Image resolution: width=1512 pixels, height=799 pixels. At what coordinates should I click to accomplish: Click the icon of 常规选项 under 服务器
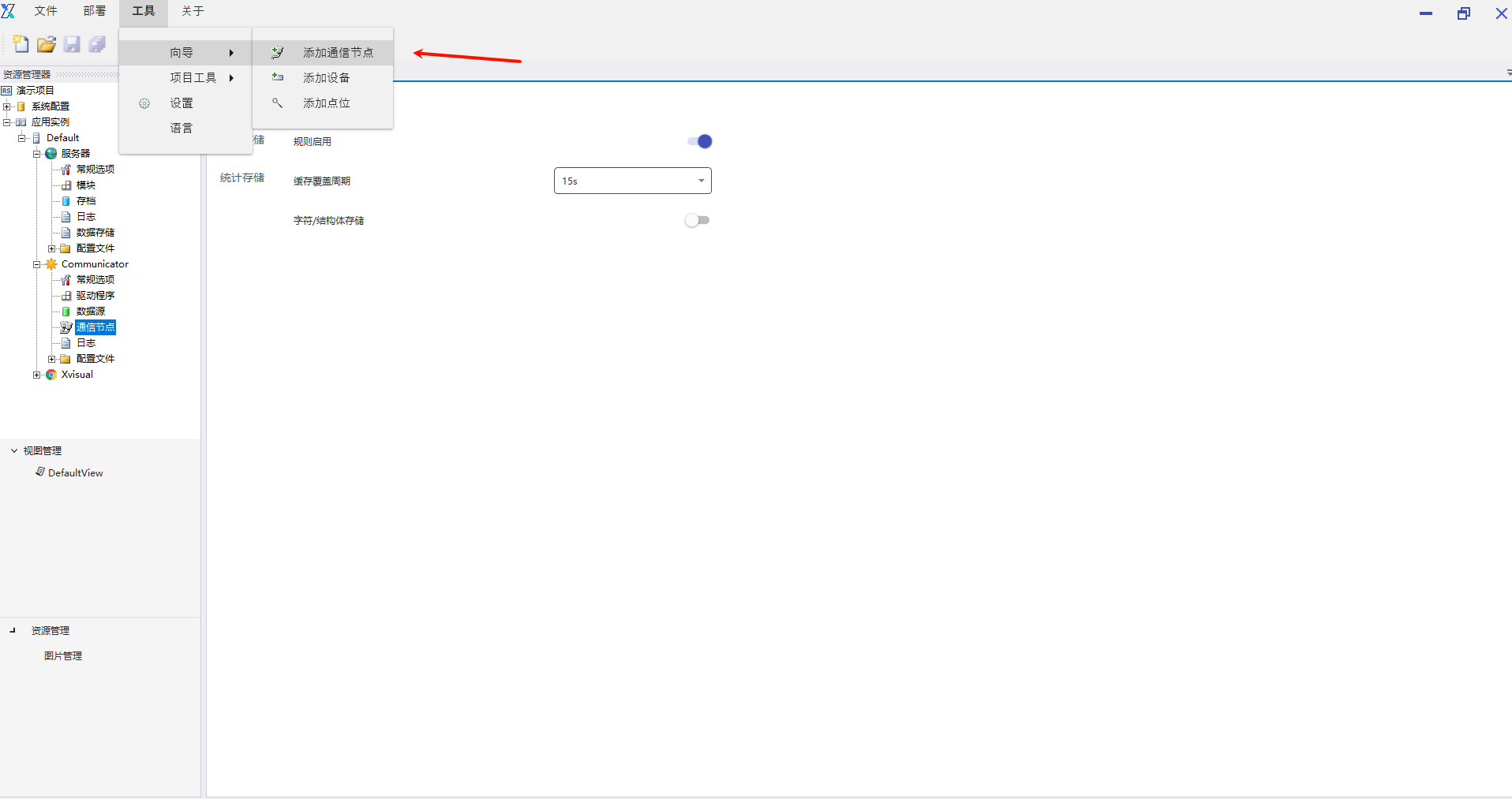(66, 170)
